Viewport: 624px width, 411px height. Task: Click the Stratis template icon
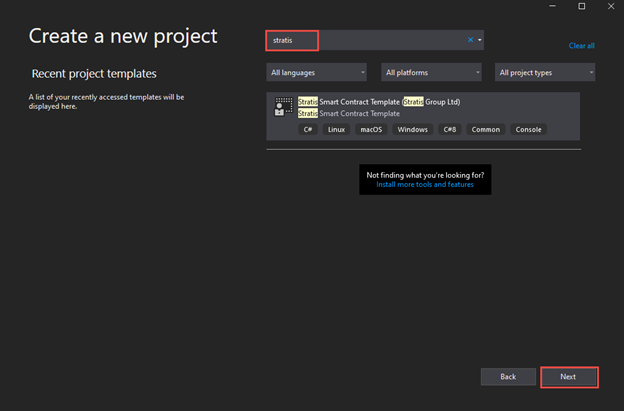pos(284,107)
